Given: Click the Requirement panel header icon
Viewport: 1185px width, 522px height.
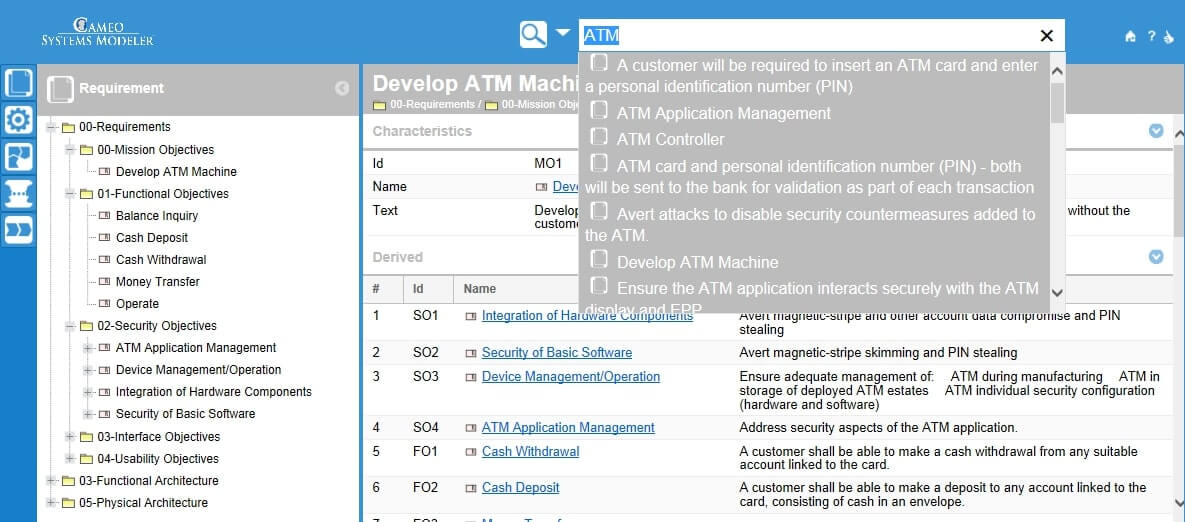Looking at the screenshot, I should (60, 89).
